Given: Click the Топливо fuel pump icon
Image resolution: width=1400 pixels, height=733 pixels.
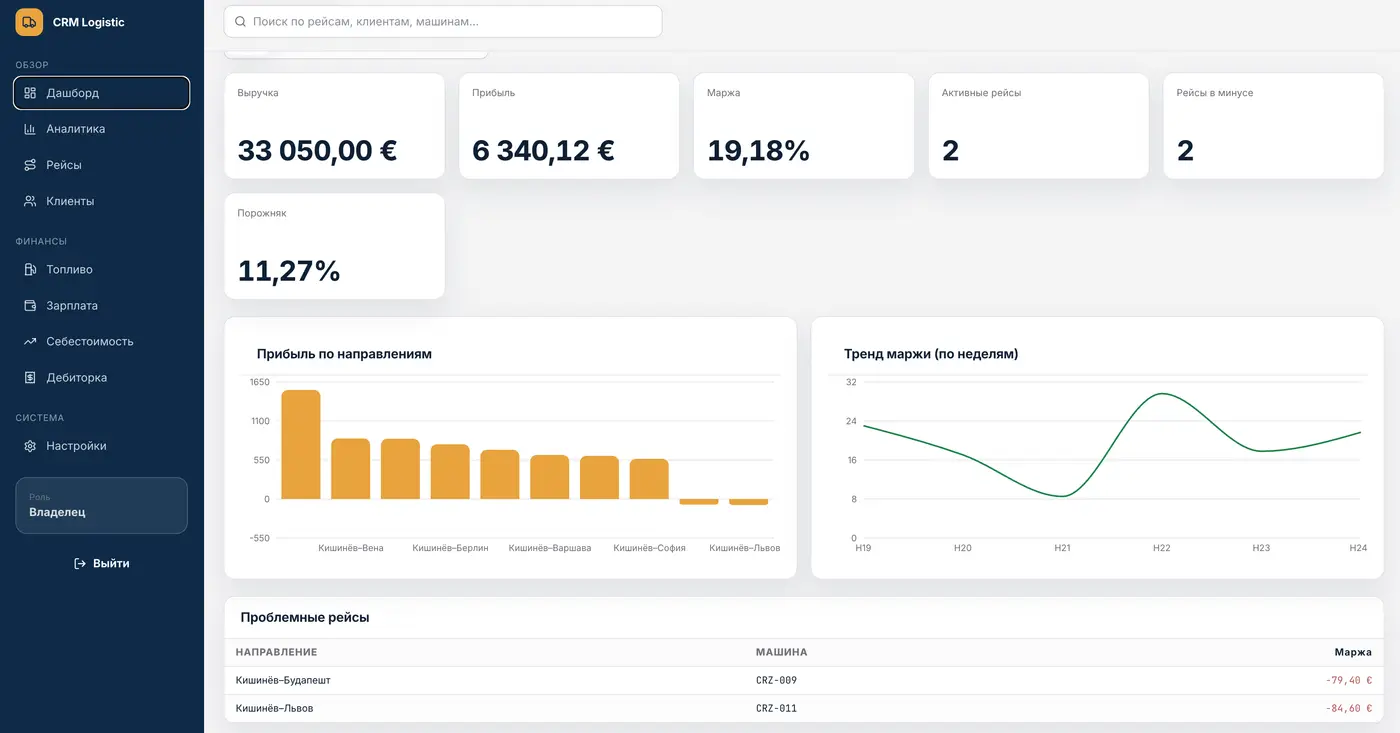Looking at the screenshot, I should coord(30,269).
